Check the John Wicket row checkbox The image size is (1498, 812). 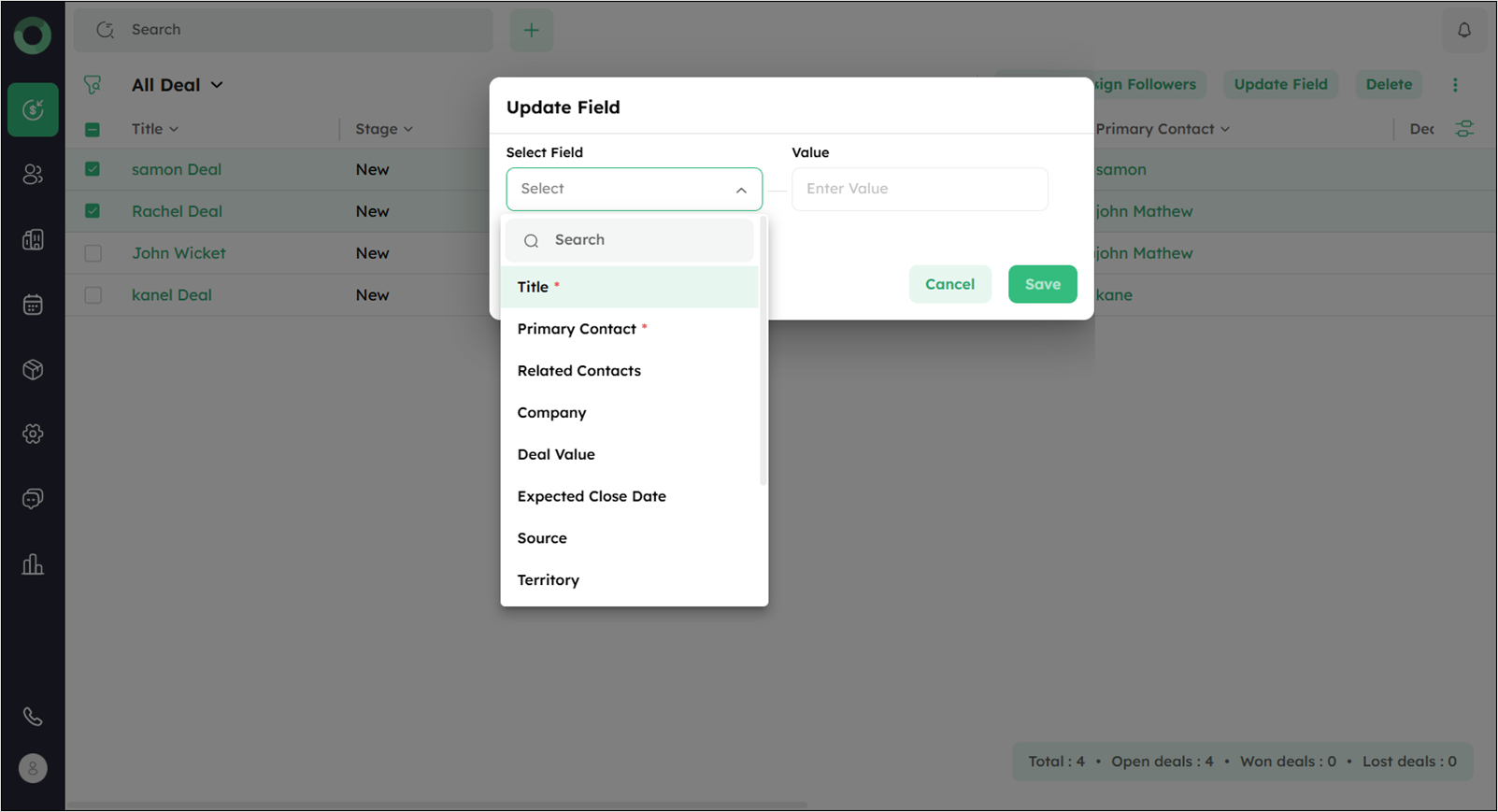point(93,253)
